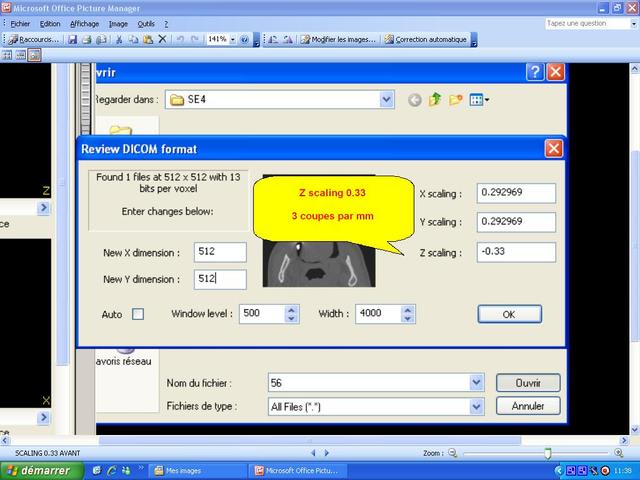Click the Back arrow in Ouvrir dialog
640x480 pixels.
click(x=415, y=100)
